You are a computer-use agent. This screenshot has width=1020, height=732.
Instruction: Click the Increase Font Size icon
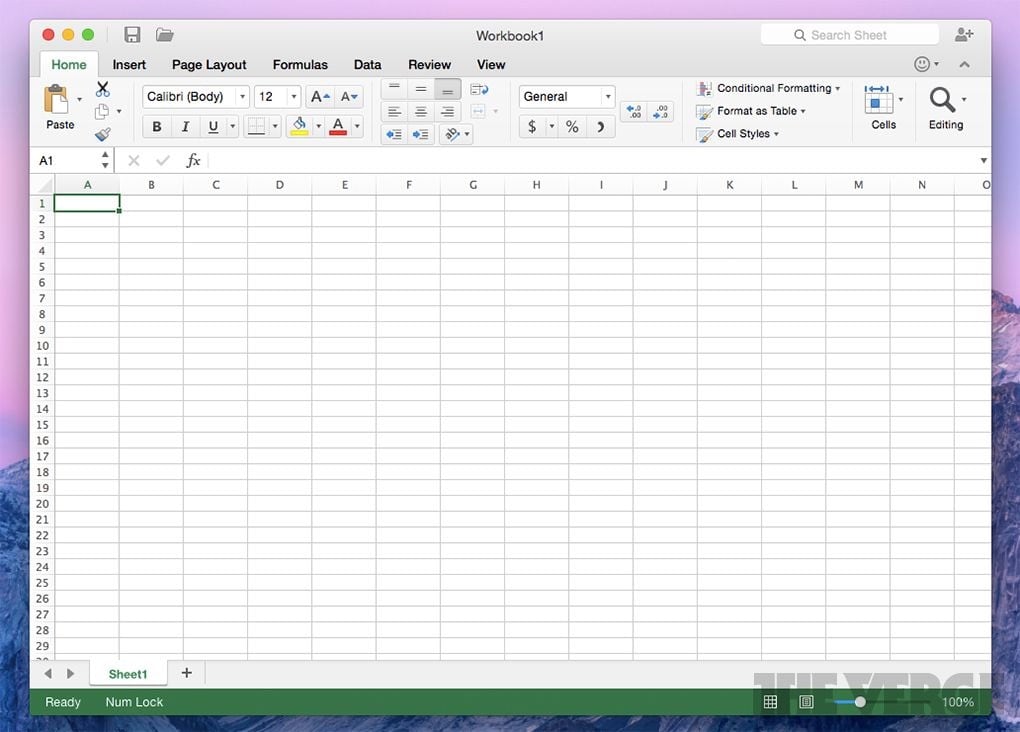[319, 97]
